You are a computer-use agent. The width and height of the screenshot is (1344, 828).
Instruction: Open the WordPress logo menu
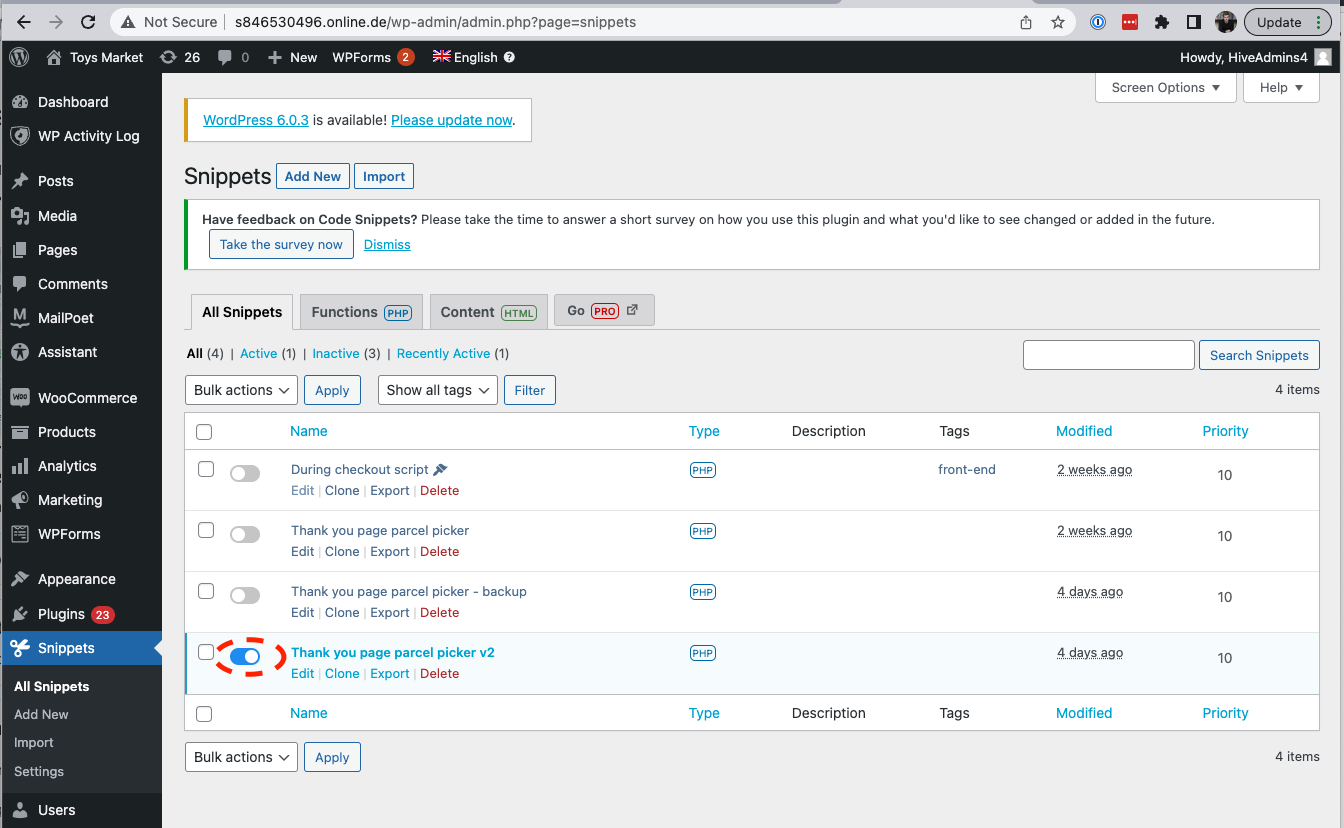tap(19, 57)
